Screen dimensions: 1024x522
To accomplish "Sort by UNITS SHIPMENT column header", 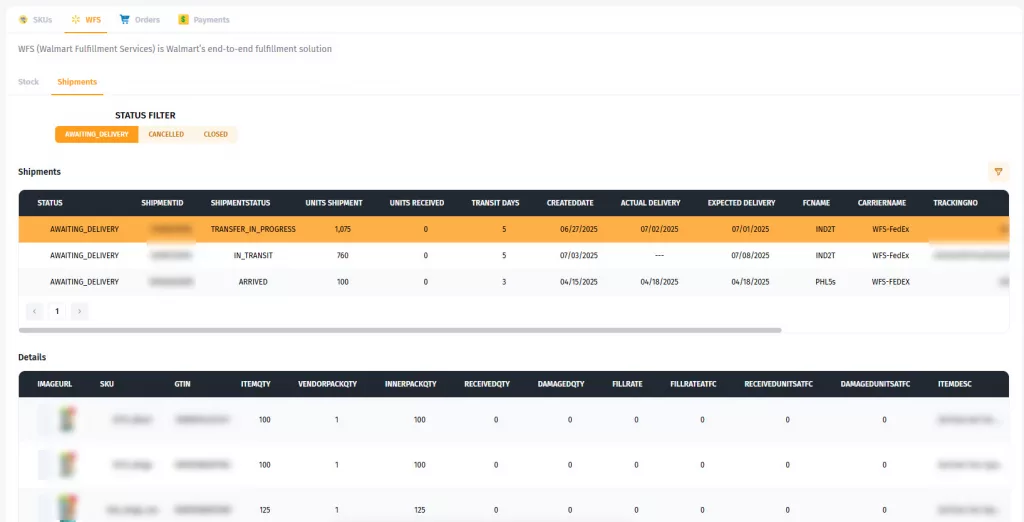I will [x=334, y=203].
